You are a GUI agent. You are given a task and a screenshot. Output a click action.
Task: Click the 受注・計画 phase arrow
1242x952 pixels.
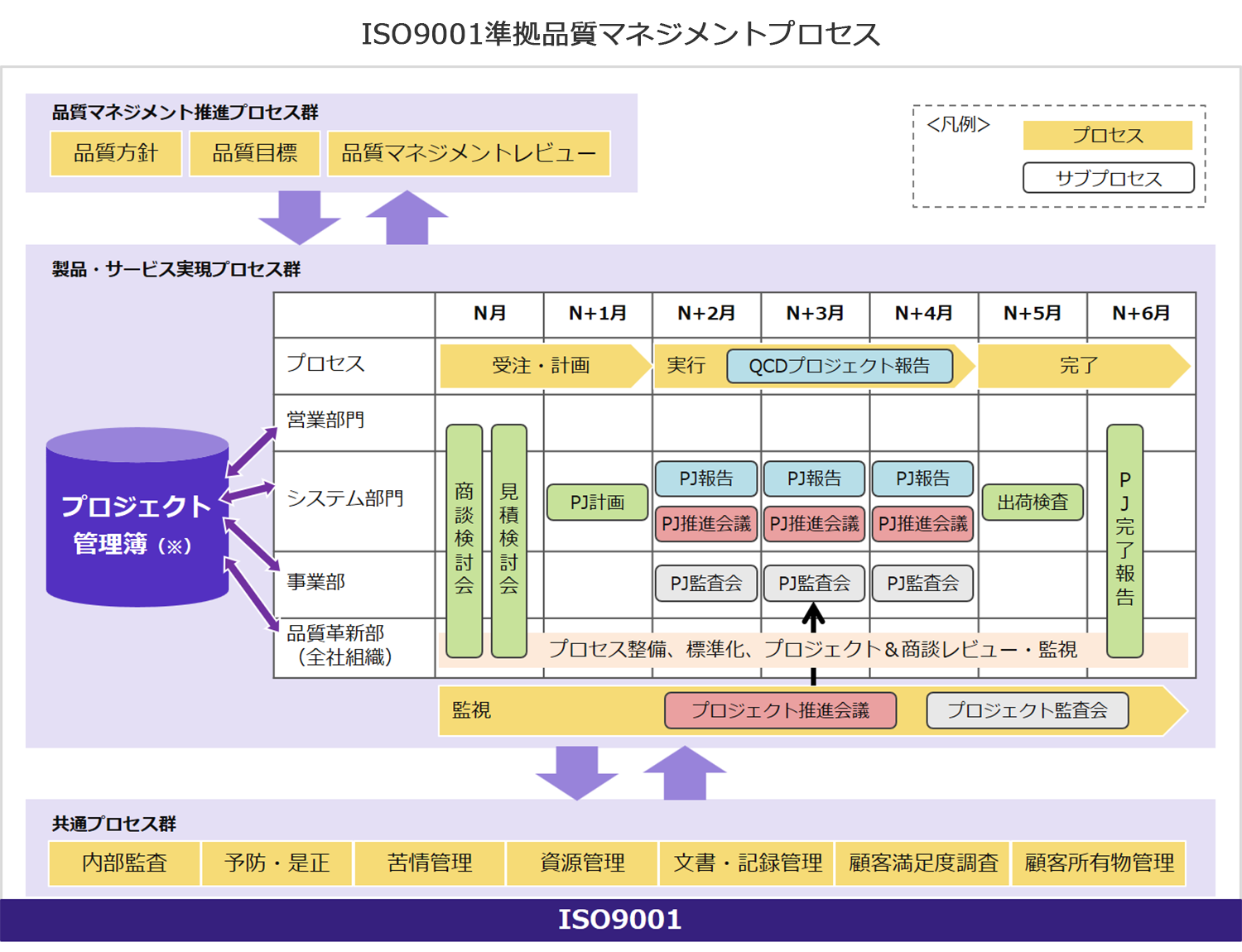(x=545, y=366)
